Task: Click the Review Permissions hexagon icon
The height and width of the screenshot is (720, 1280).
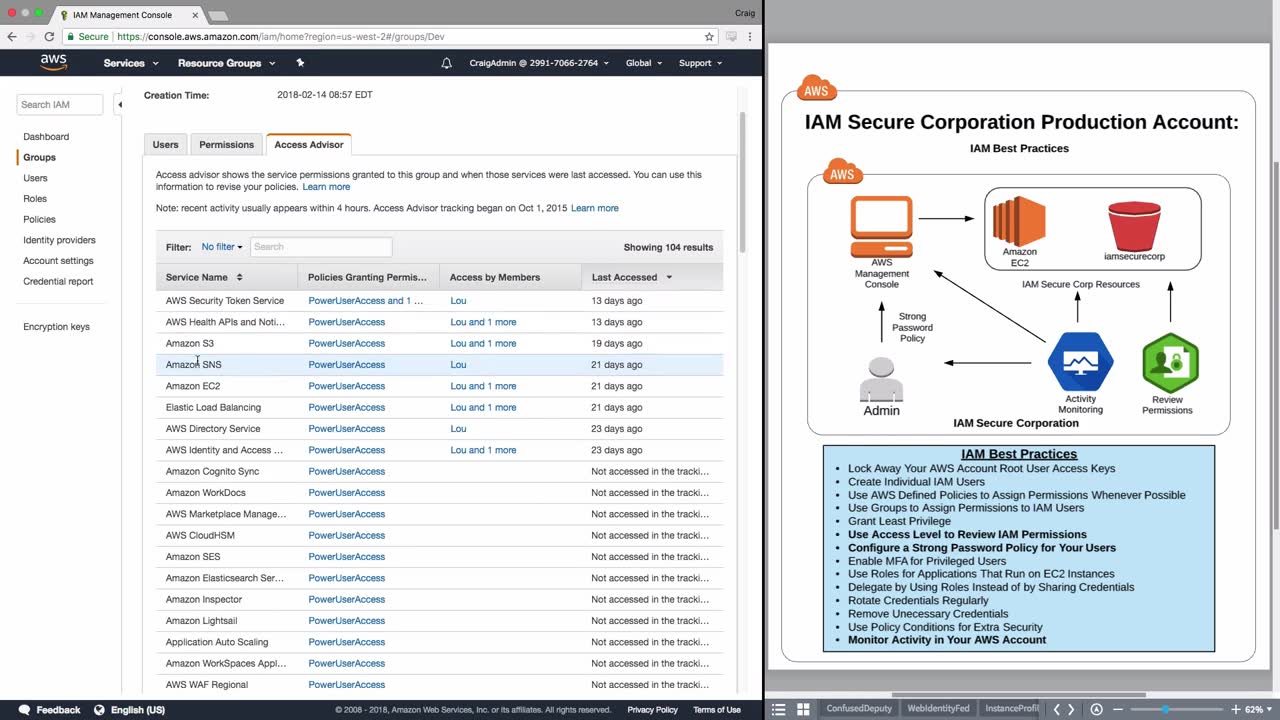Action: click(1170, 363)
